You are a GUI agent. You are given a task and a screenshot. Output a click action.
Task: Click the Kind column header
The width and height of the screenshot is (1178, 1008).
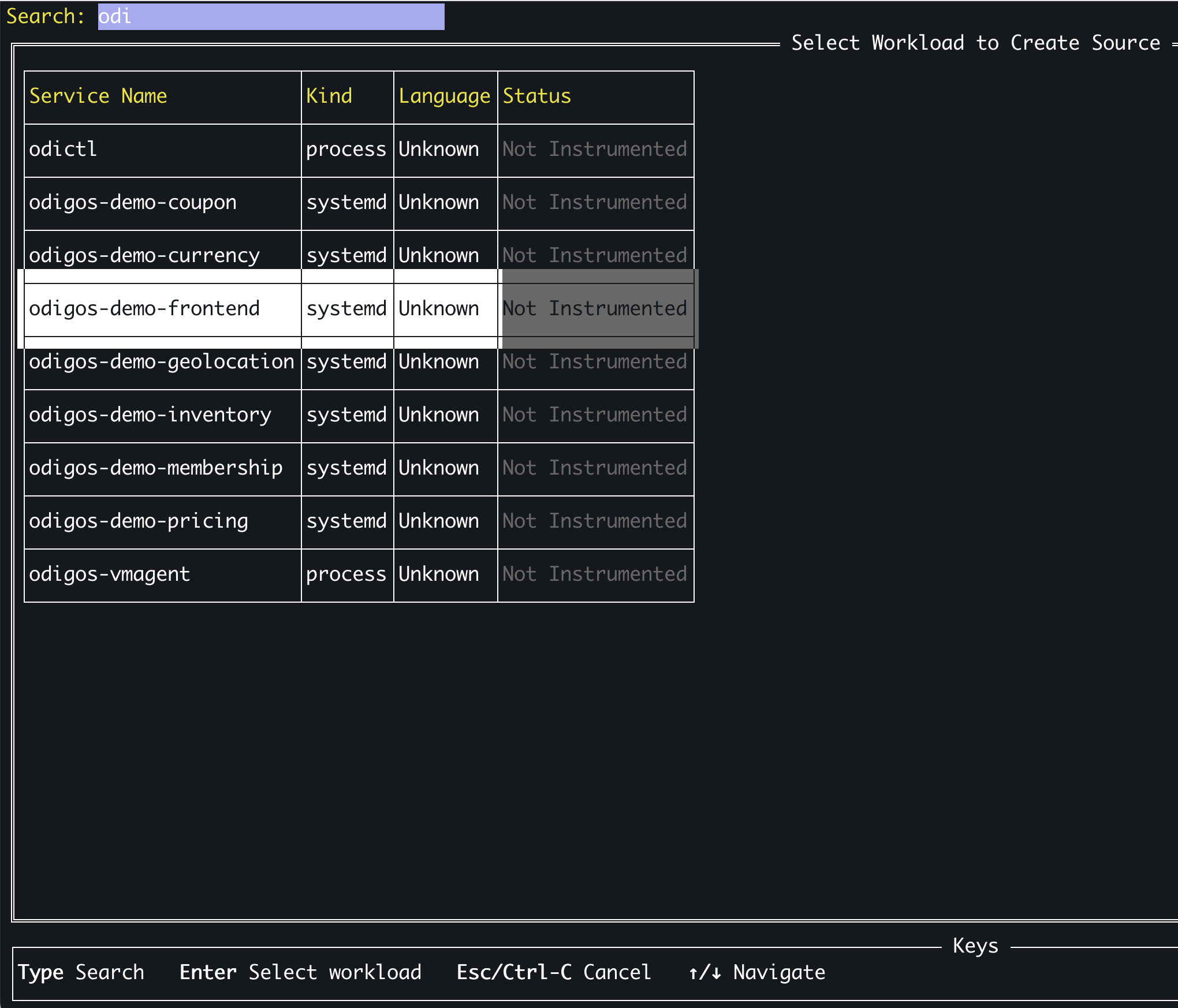point(329,96)
